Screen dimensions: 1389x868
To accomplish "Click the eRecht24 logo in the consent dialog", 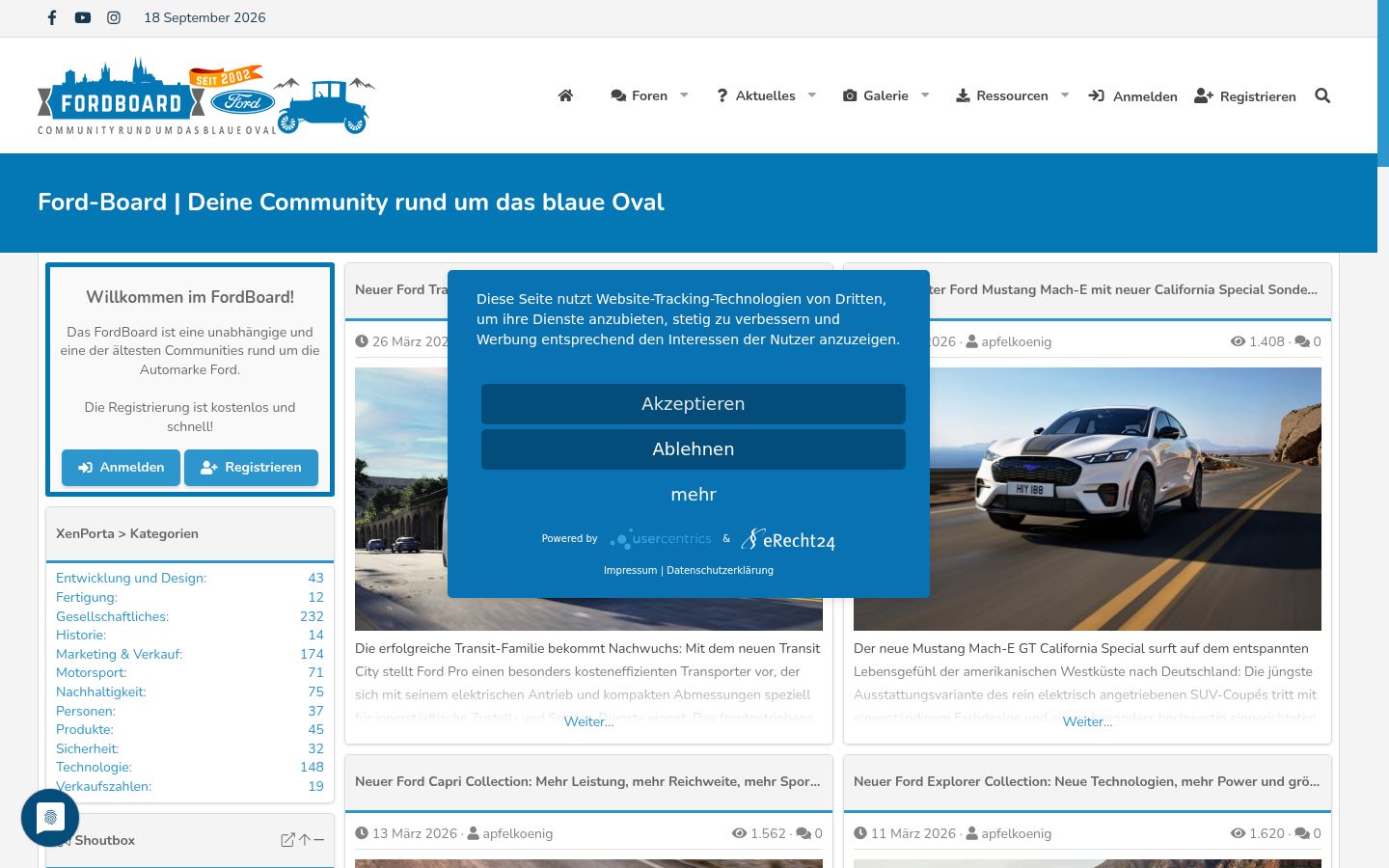I will coord(788,539).
